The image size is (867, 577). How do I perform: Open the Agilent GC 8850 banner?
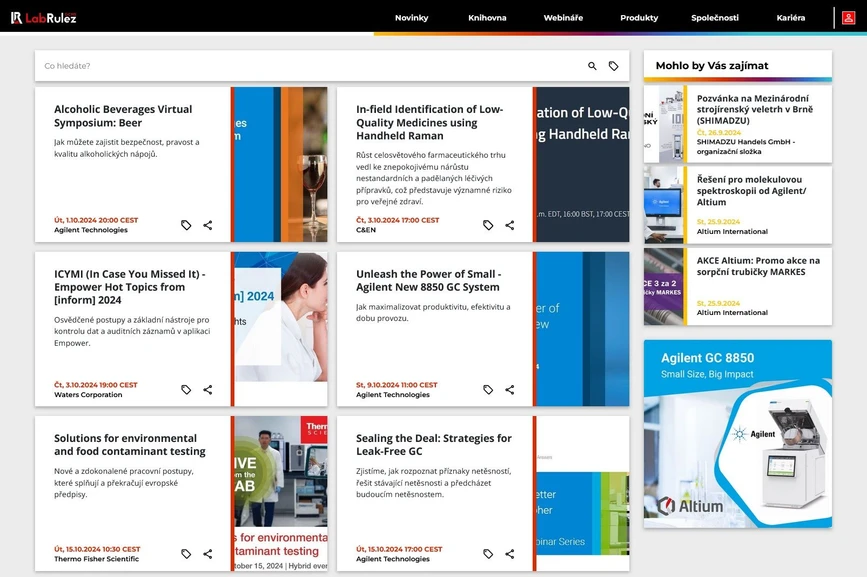(x=737, y=432)
